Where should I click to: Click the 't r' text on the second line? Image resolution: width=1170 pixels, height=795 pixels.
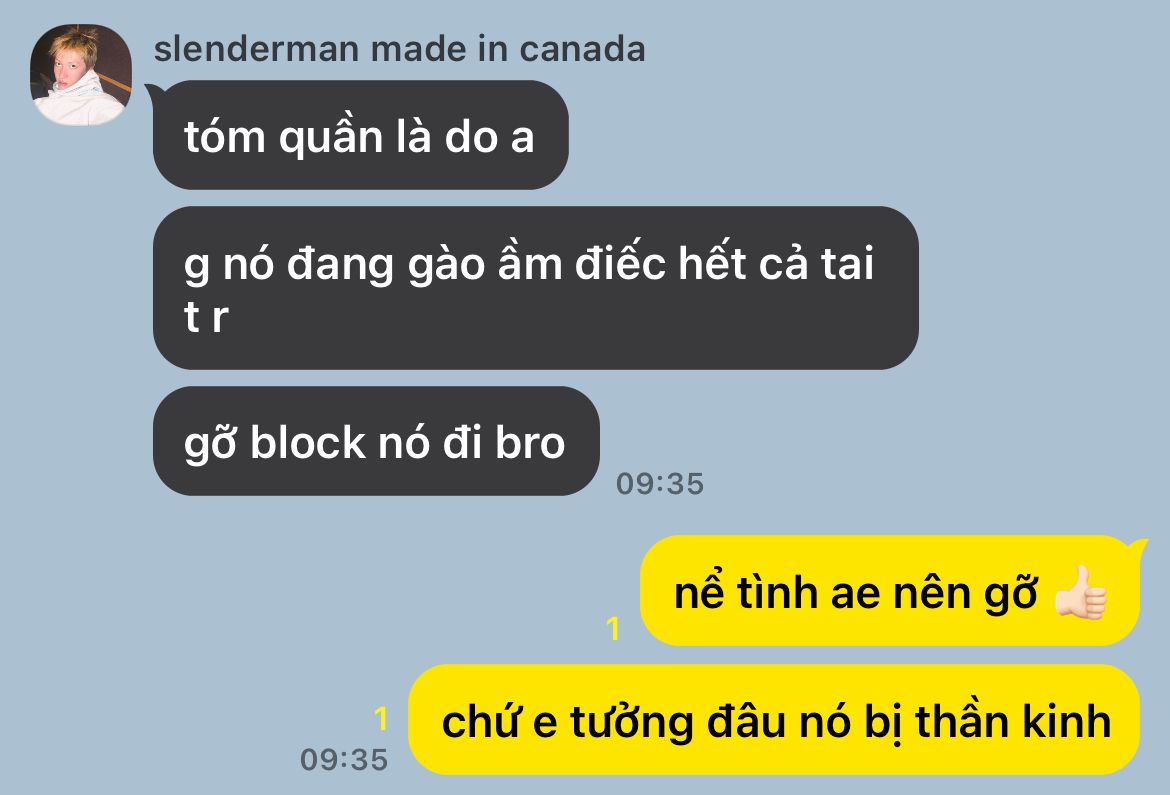[x=206, y=317]
